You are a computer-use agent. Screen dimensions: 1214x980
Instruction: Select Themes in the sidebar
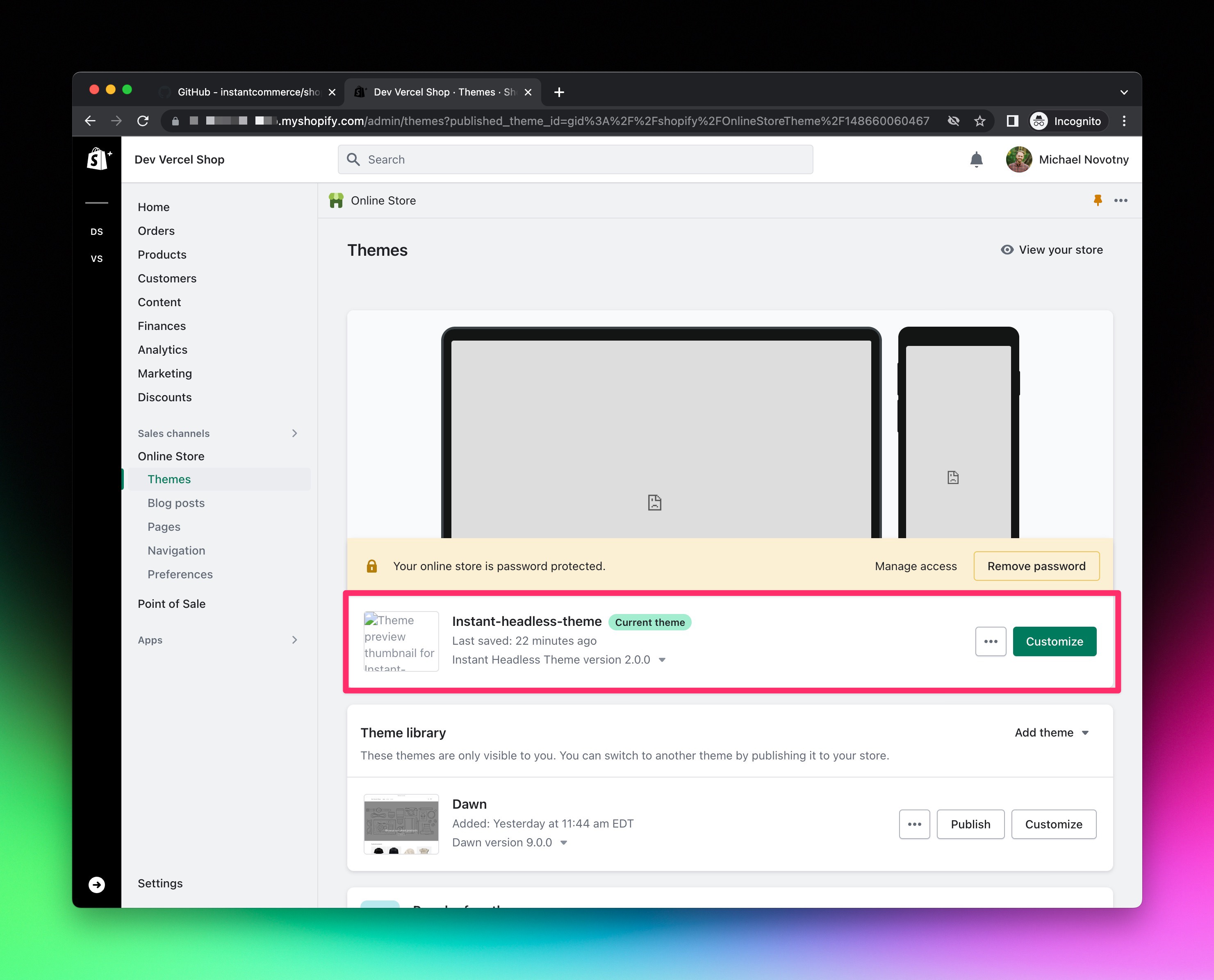(x=219, y=479)
